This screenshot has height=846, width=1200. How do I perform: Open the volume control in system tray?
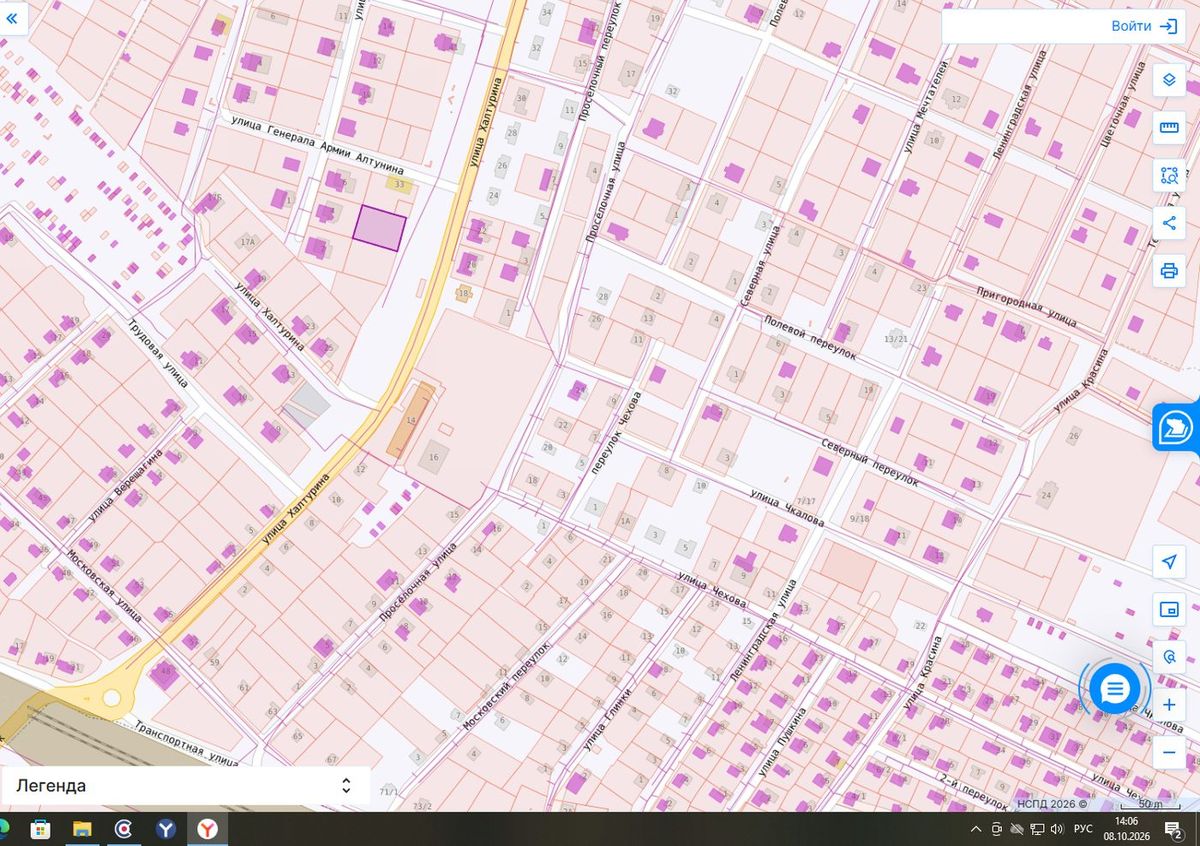pos(1057,829)
